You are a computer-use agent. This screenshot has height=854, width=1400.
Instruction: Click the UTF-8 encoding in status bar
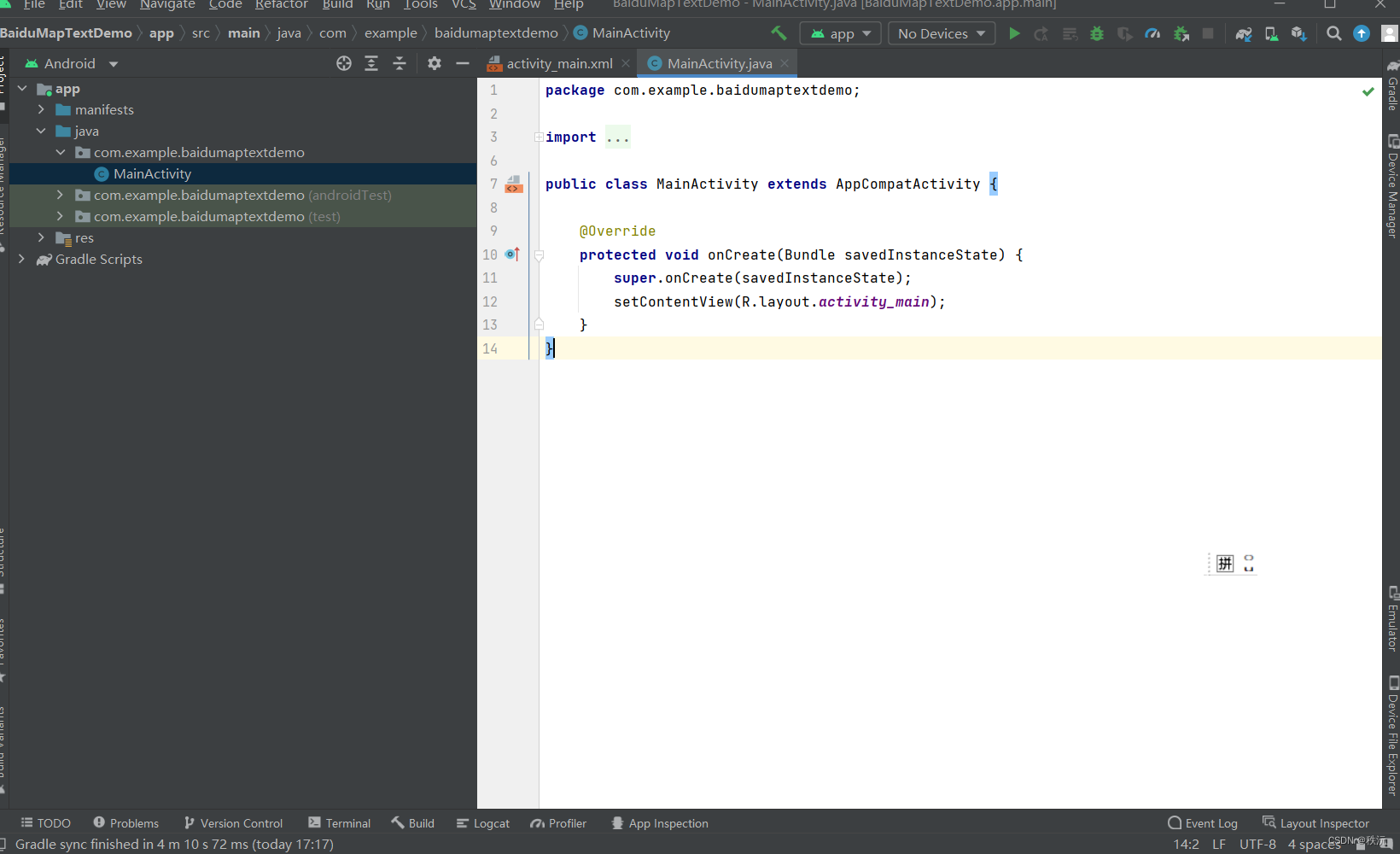click(x=1257, y=844)
